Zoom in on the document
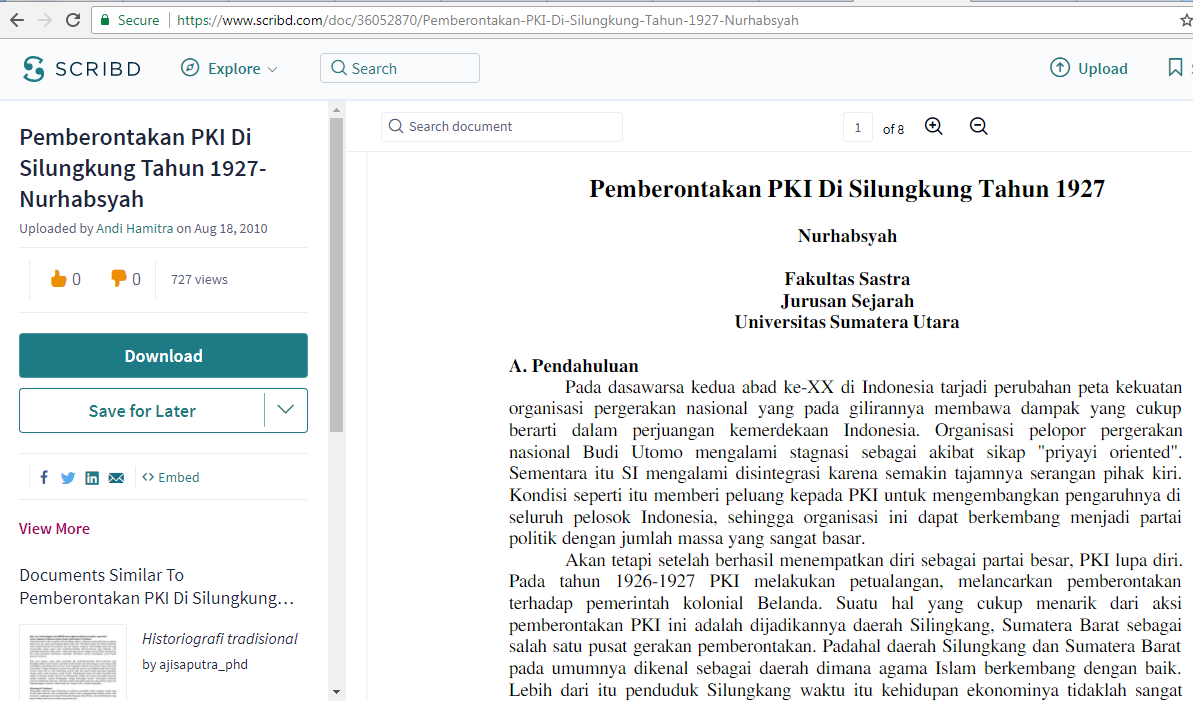This screenshot has width=1193, height=701. coord(934,127)
